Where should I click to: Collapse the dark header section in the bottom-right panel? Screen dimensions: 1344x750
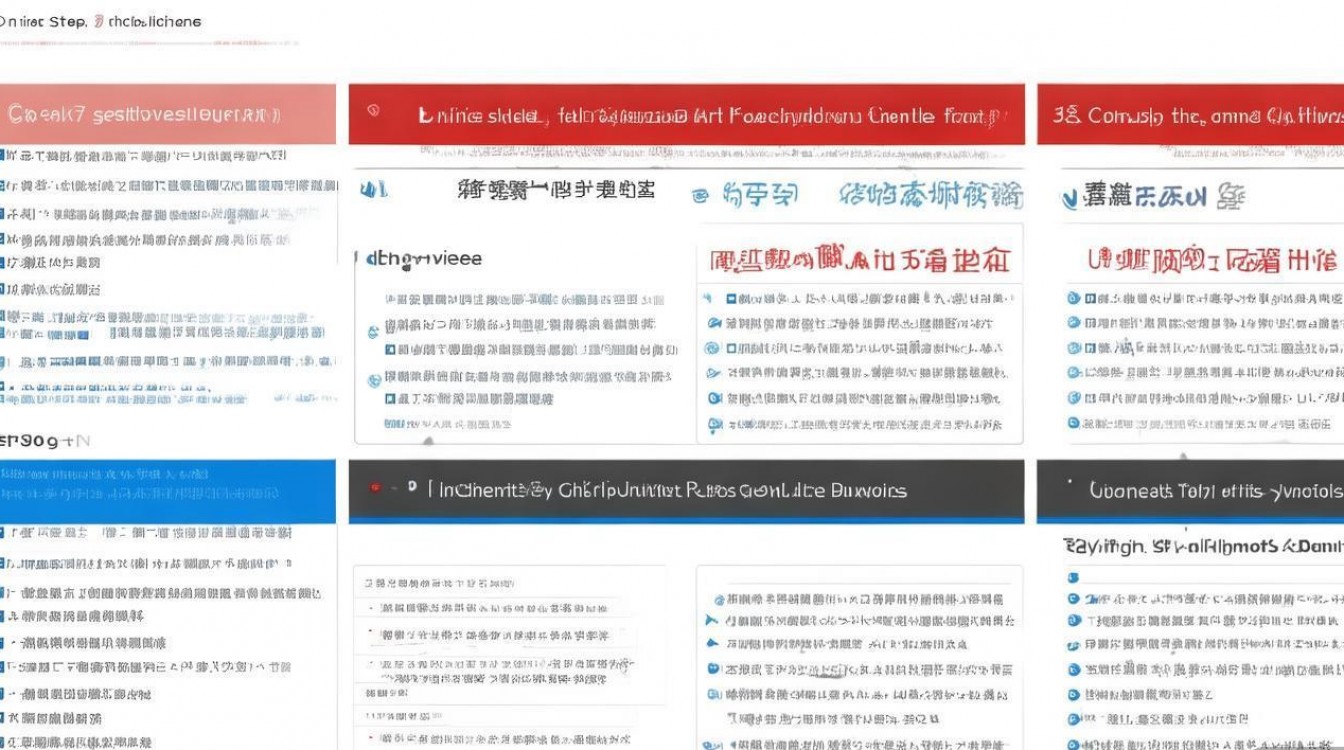[x=1190, y=491]
